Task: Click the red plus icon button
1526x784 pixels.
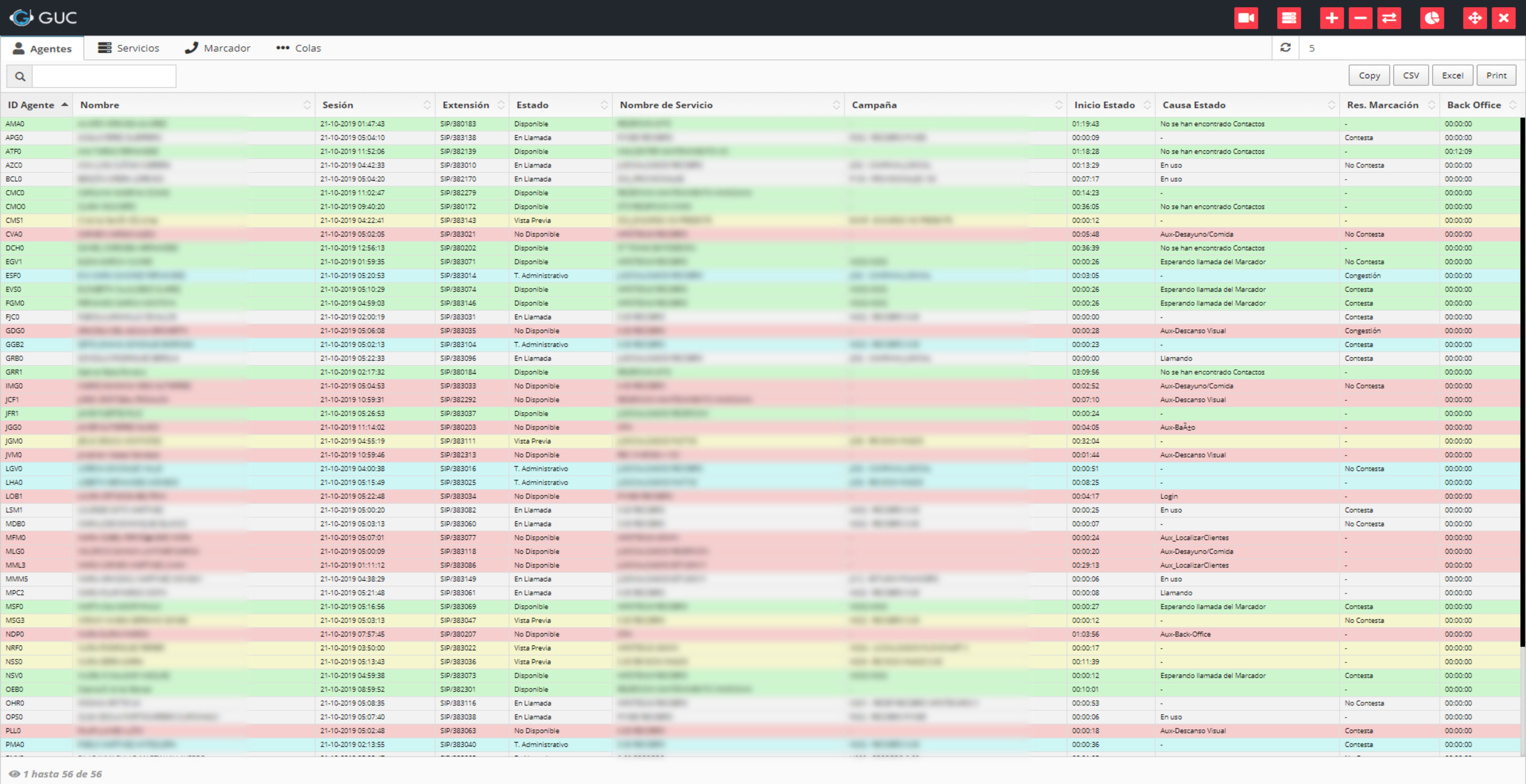Action: coord(1332,18)
